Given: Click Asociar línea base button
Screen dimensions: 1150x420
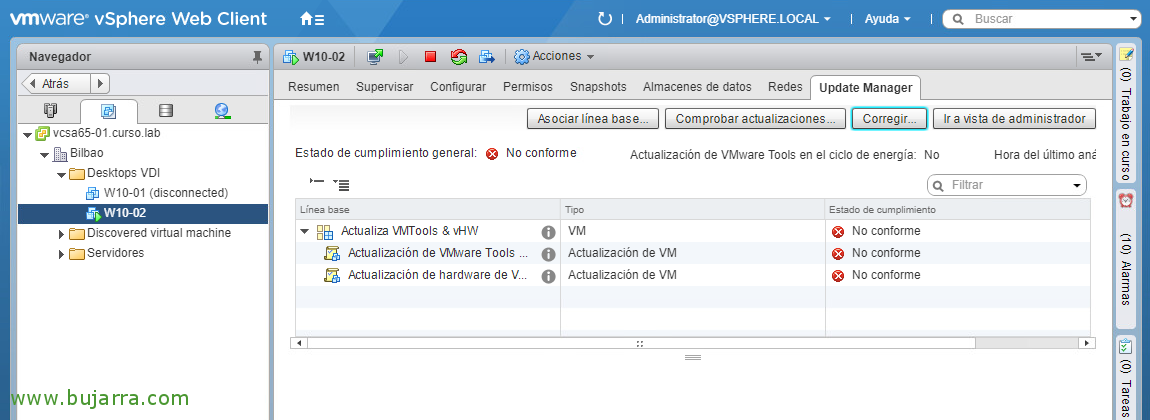Looking at the screenshot, I should tap(593, 119).
